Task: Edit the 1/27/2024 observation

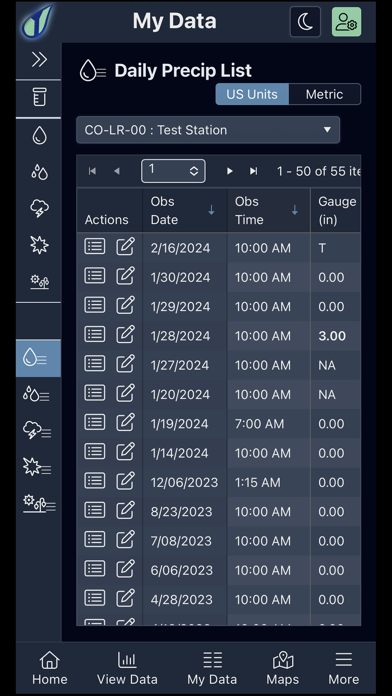Action: coord(125,364)
